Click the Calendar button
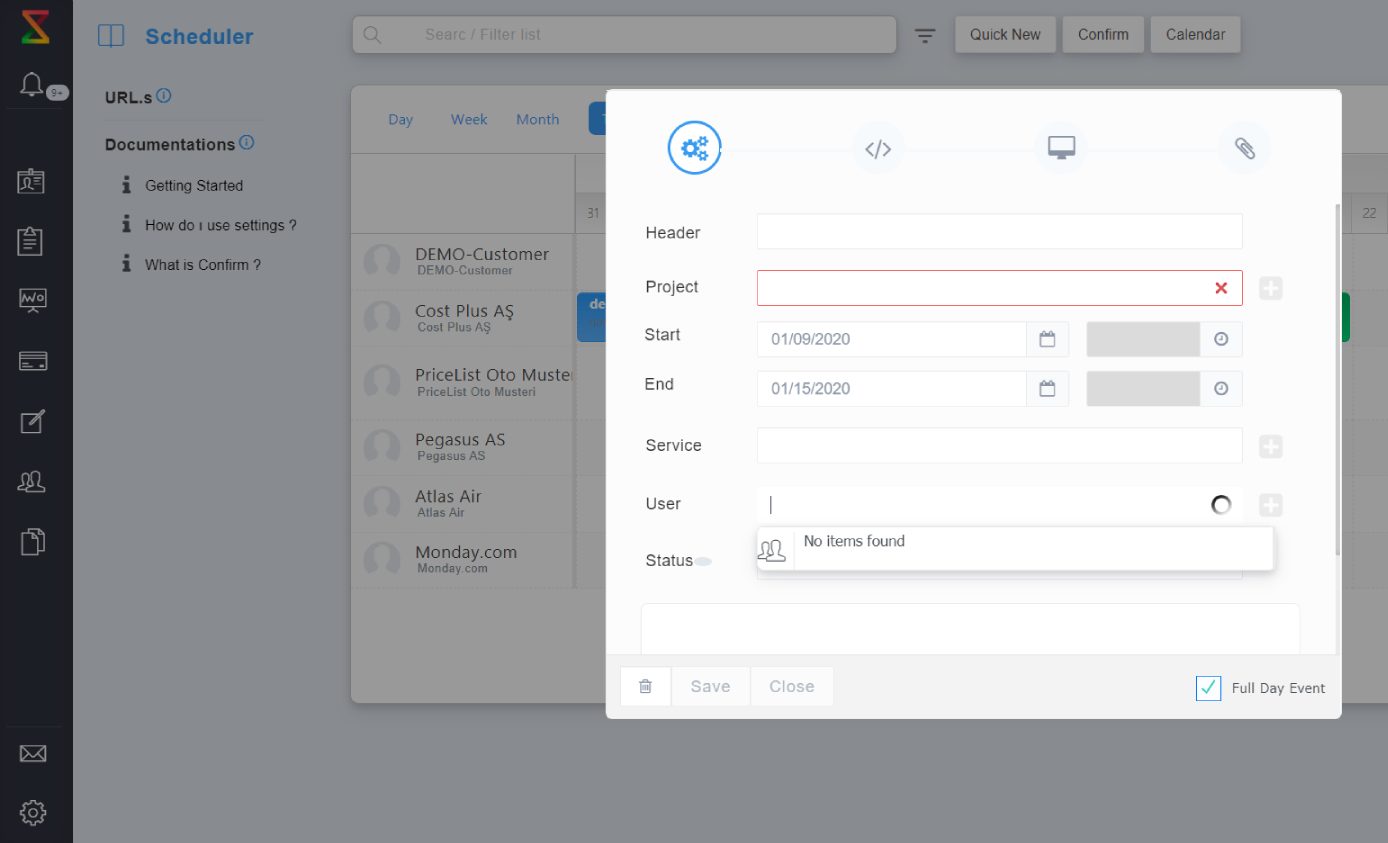 [x=1195, y=34]
